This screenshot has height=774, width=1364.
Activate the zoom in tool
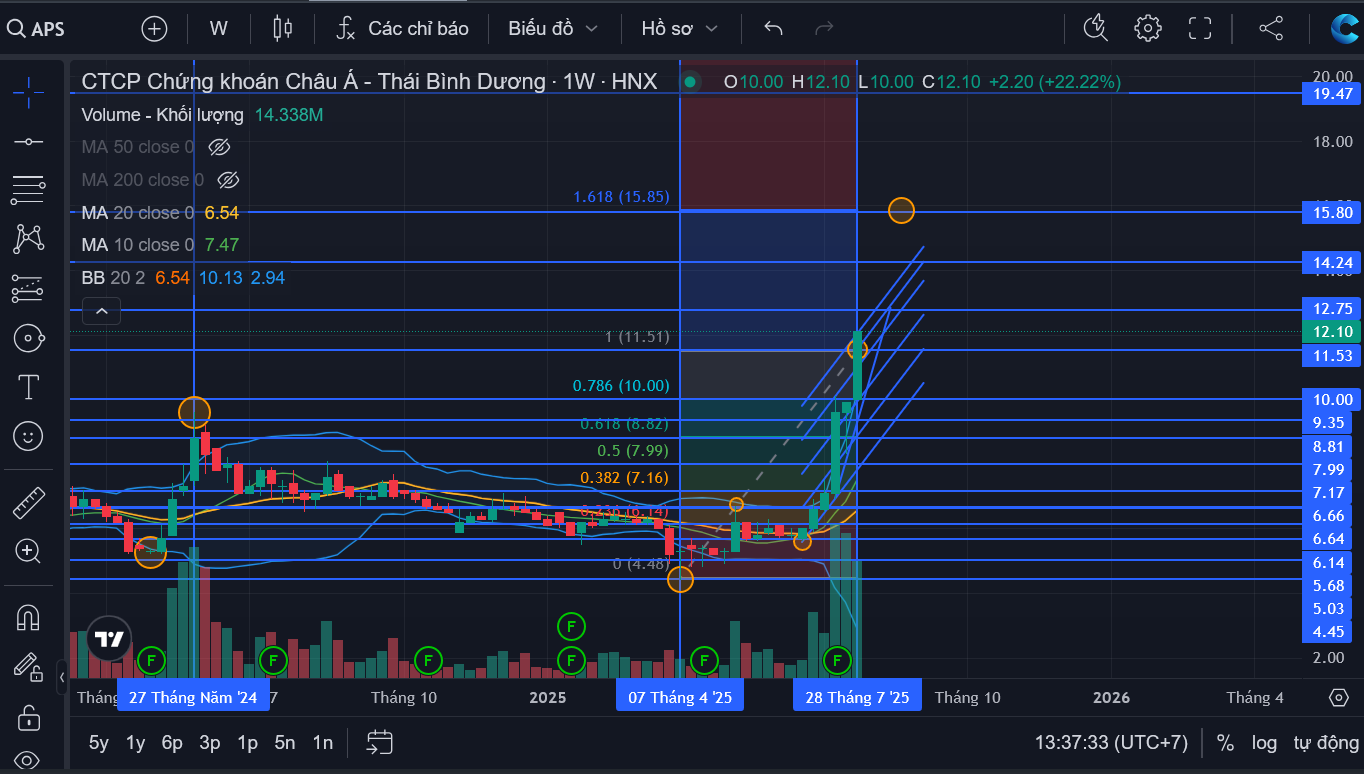click(28, 551)
